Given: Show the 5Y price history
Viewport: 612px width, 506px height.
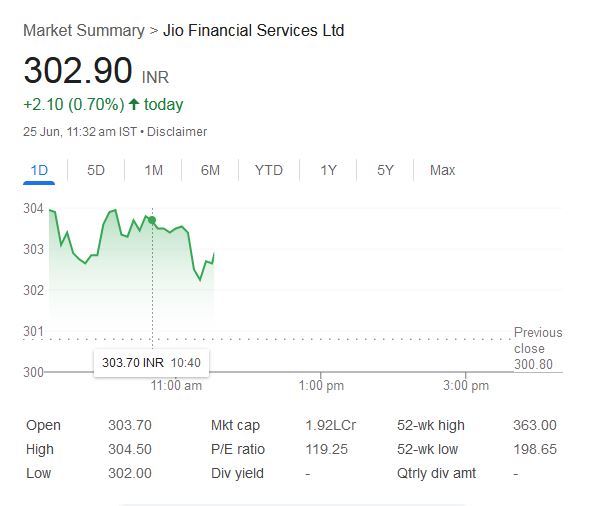Looking at the screenshot, I should point(386,170).
